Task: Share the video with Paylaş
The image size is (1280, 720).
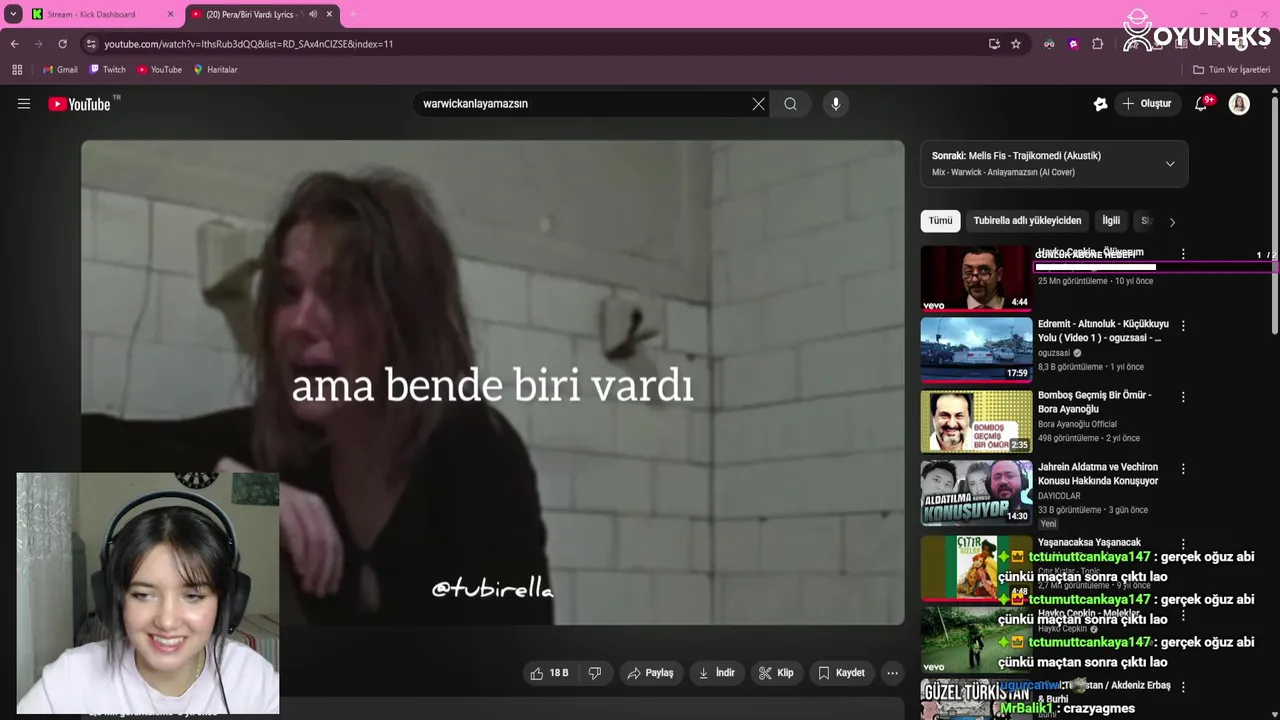Action: [x=650, y=673]
